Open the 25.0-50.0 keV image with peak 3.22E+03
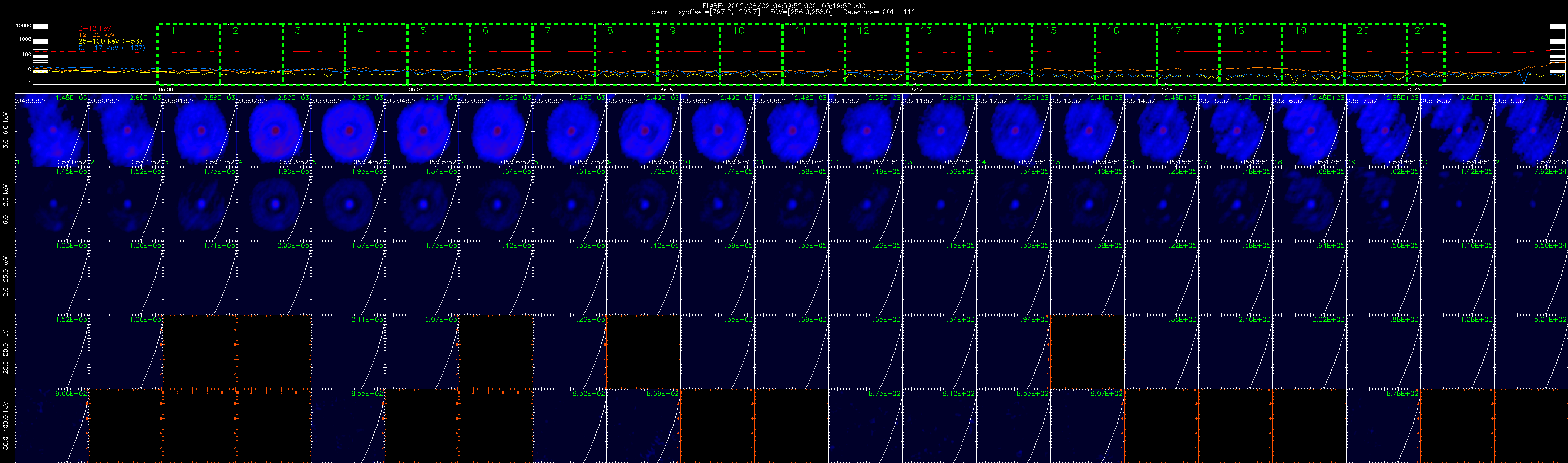This screenshot has width=1568, height=463. click(x=1309, y=351)
